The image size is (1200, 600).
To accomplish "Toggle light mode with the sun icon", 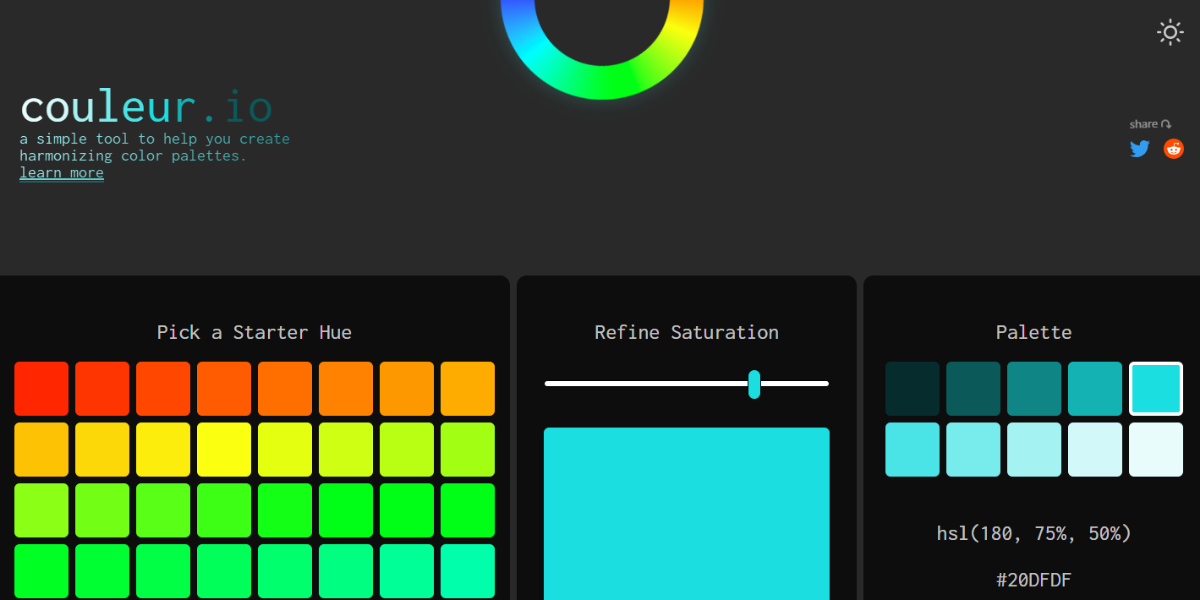I will [x=1170, y=32].
